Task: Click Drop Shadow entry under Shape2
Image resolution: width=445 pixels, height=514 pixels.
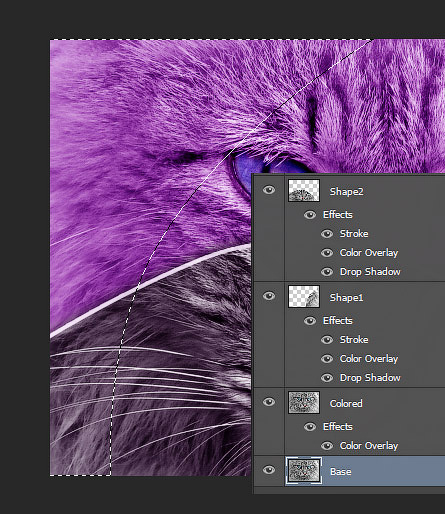Action: pyautogui.click(x=370, y=272)
